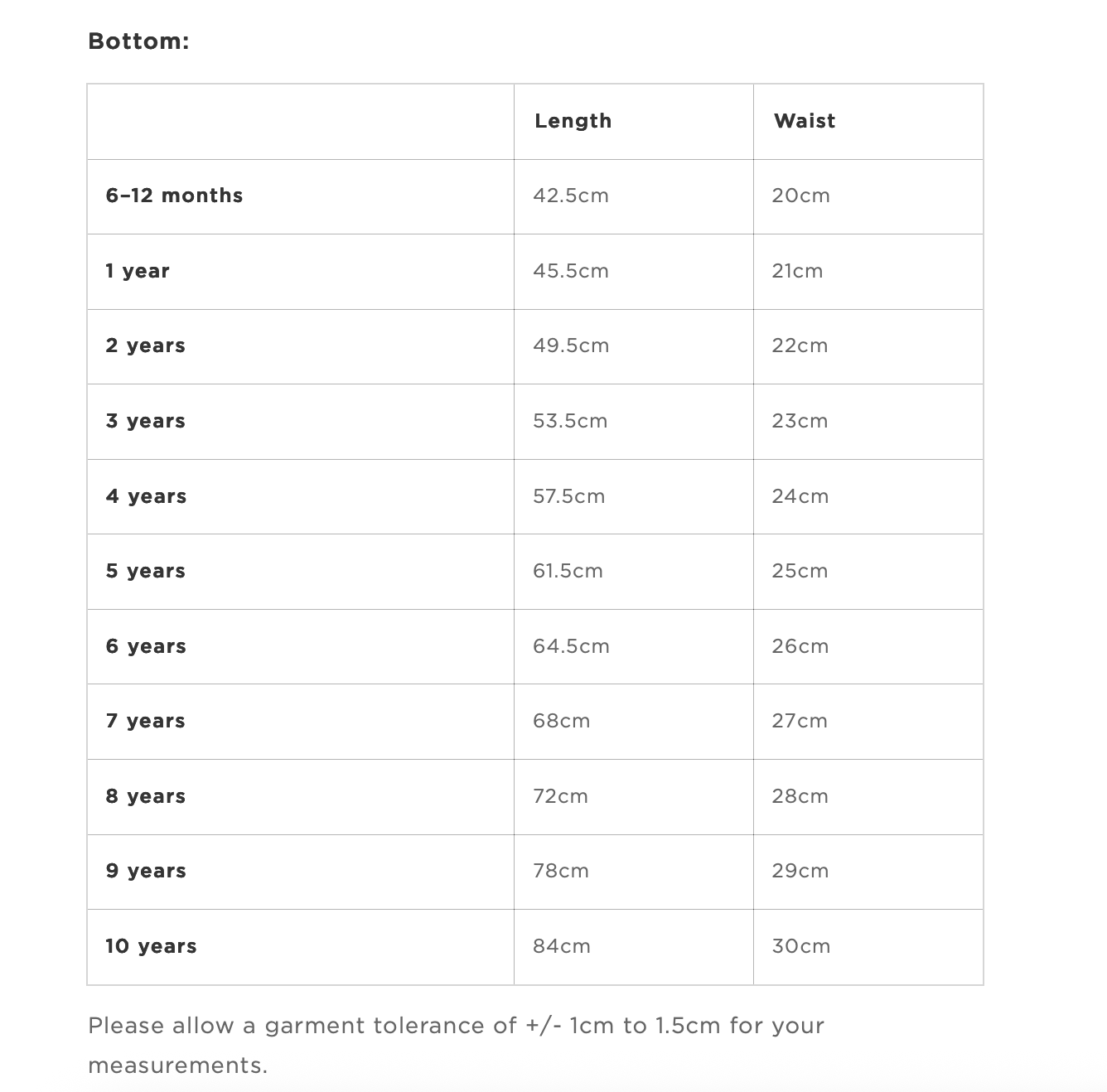Select the Waist column header
This screenshot has height=1092, width=1107.
[804, 121]
